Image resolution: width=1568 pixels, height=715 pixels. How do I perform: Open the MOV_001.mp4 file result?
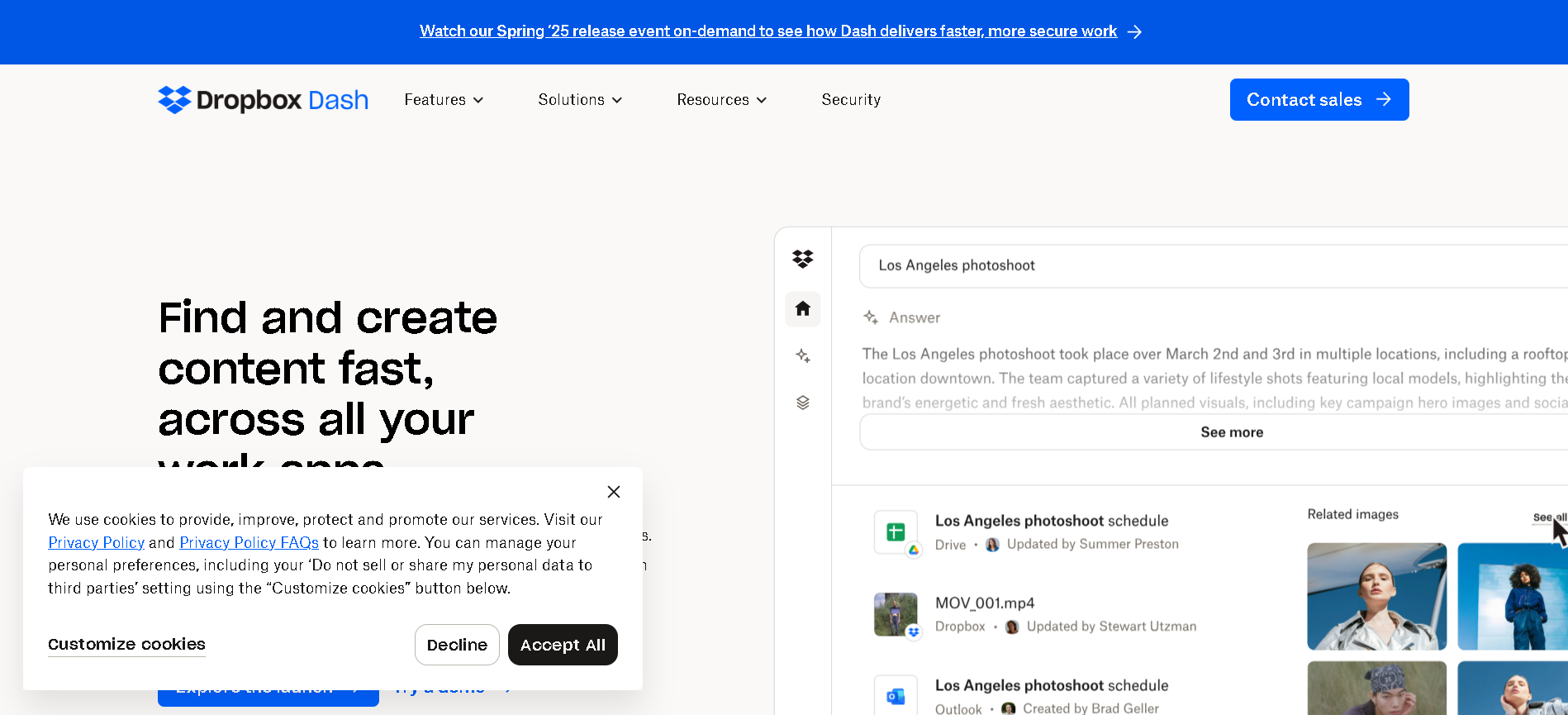click(x=985, y=603)
